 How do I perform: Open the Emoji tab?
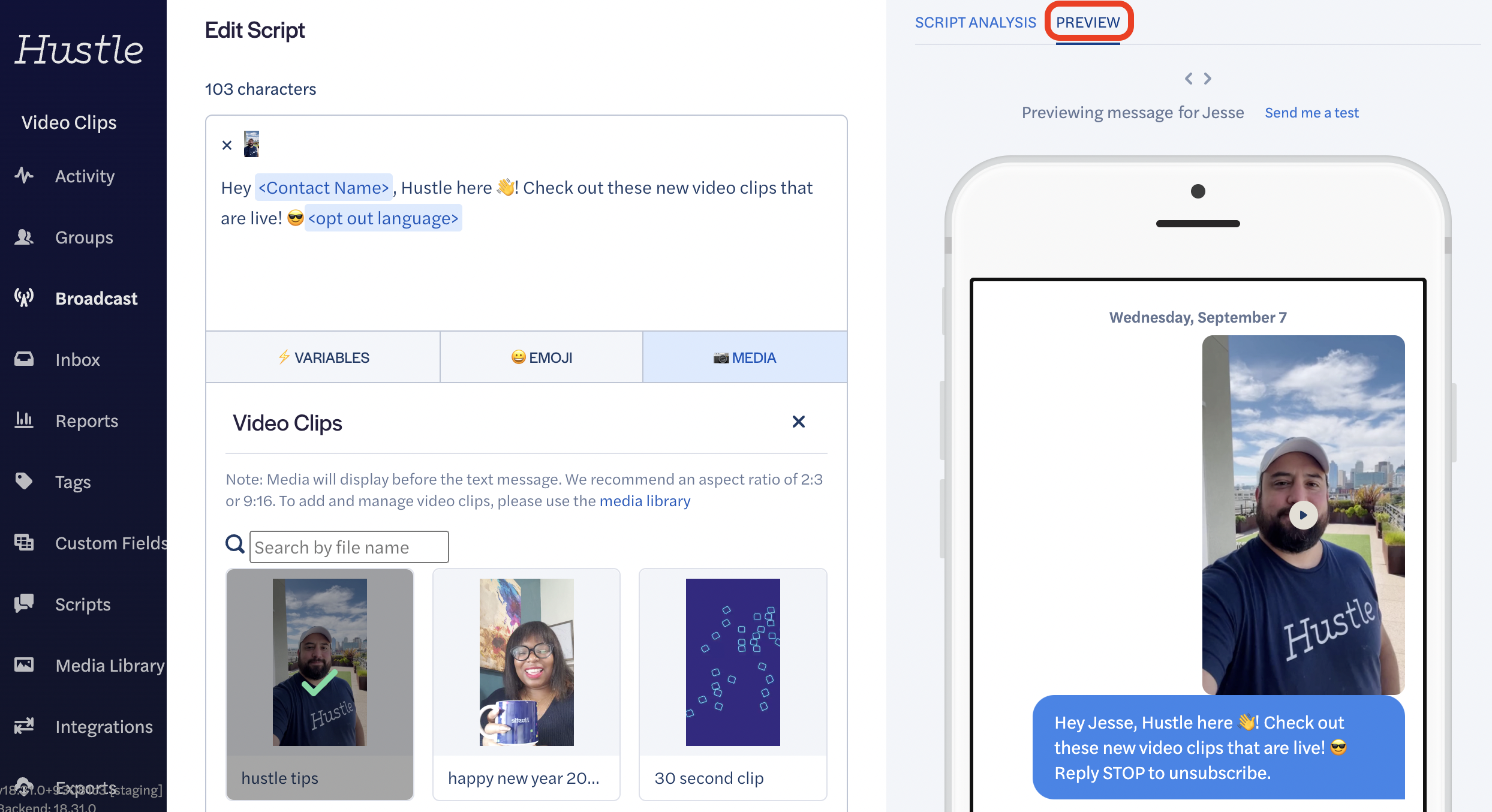pos(542,357)
